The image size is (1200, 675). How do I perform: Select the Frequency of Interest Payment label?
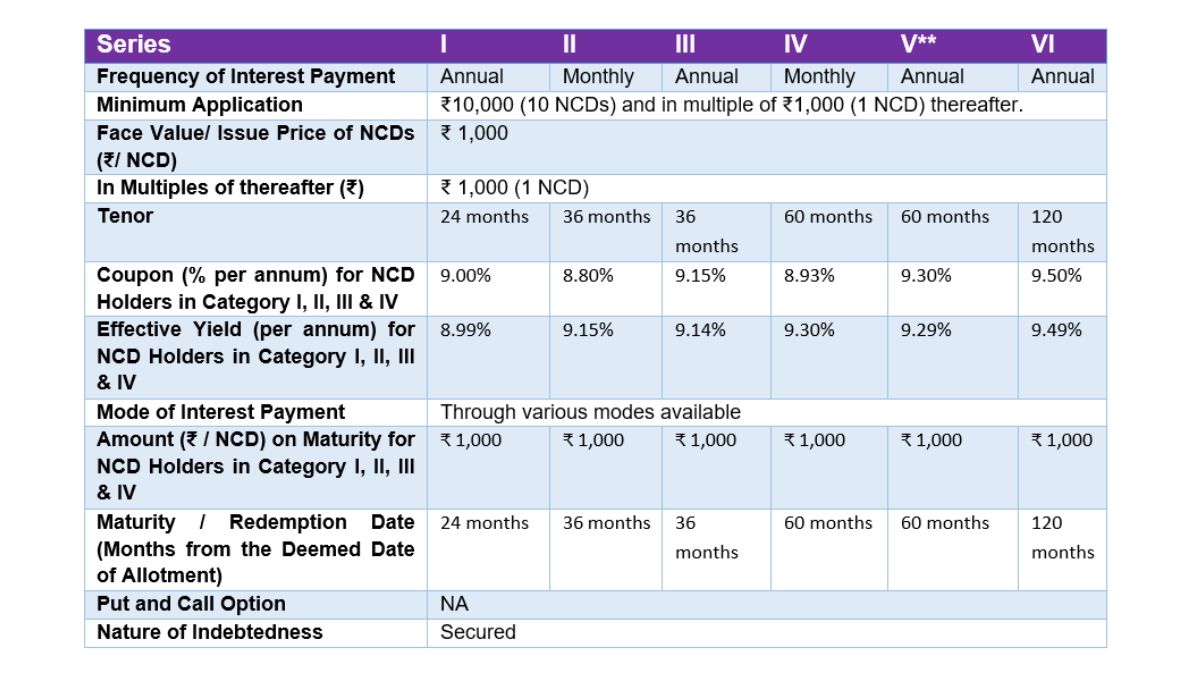(x=246, y=77)
